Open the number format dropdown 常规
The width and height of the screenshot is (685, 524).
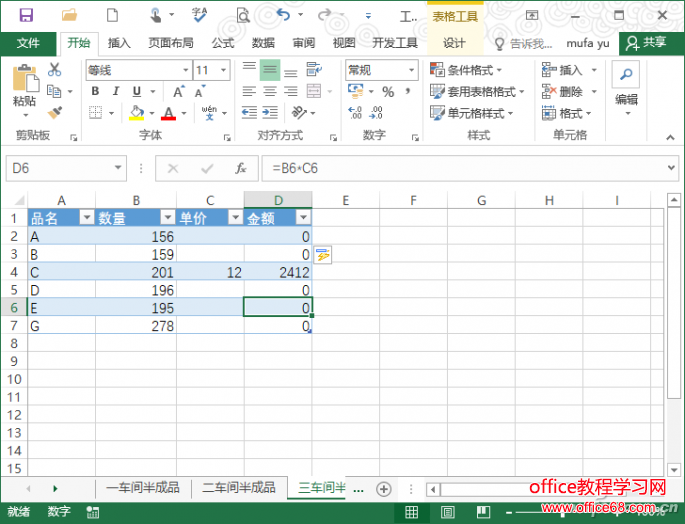(x=411, y=70)
